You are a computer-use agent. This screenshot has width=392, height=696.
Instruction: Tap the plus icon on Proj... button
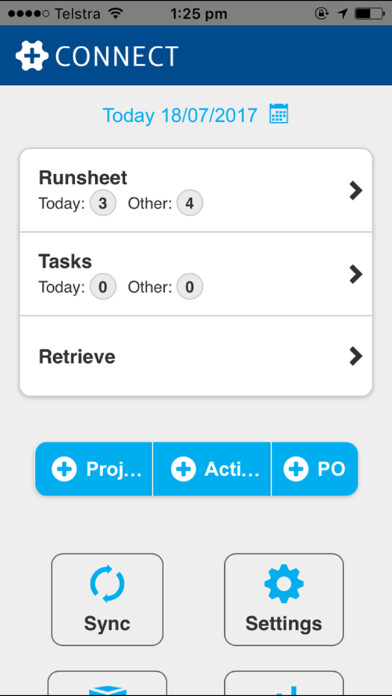coord(64,469)
